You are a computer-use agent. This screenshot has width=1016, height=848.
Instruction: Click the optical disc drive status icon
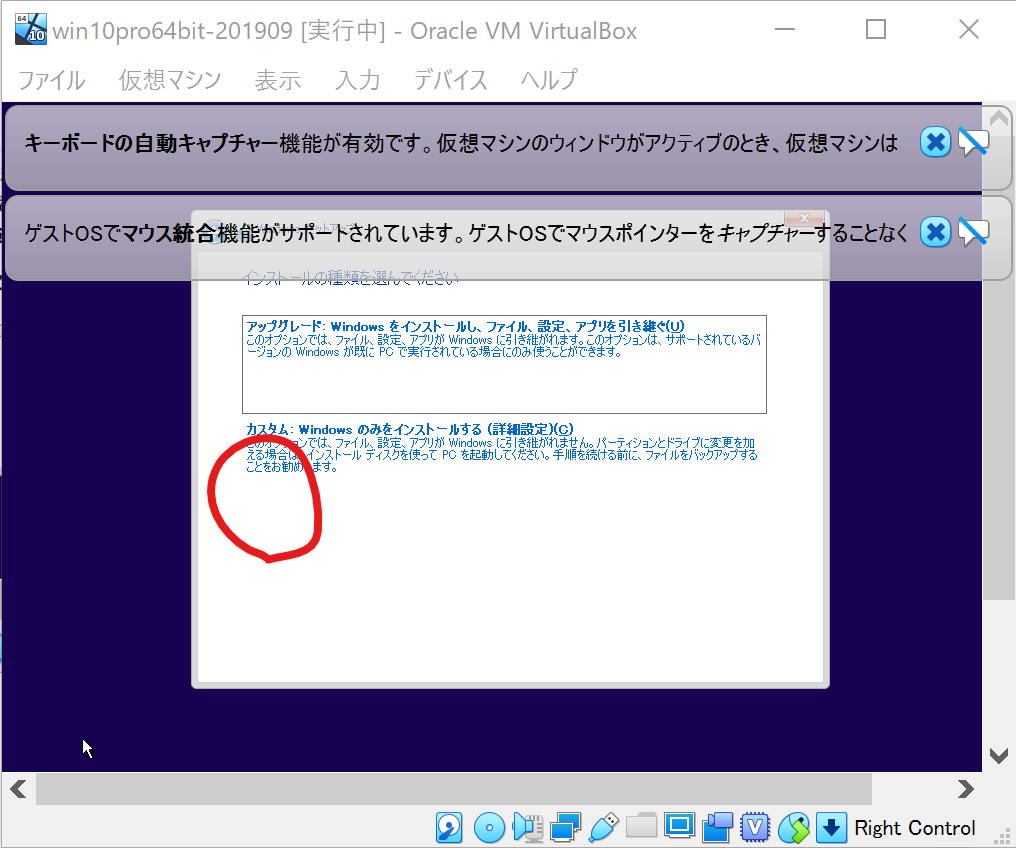coord(489,827)
